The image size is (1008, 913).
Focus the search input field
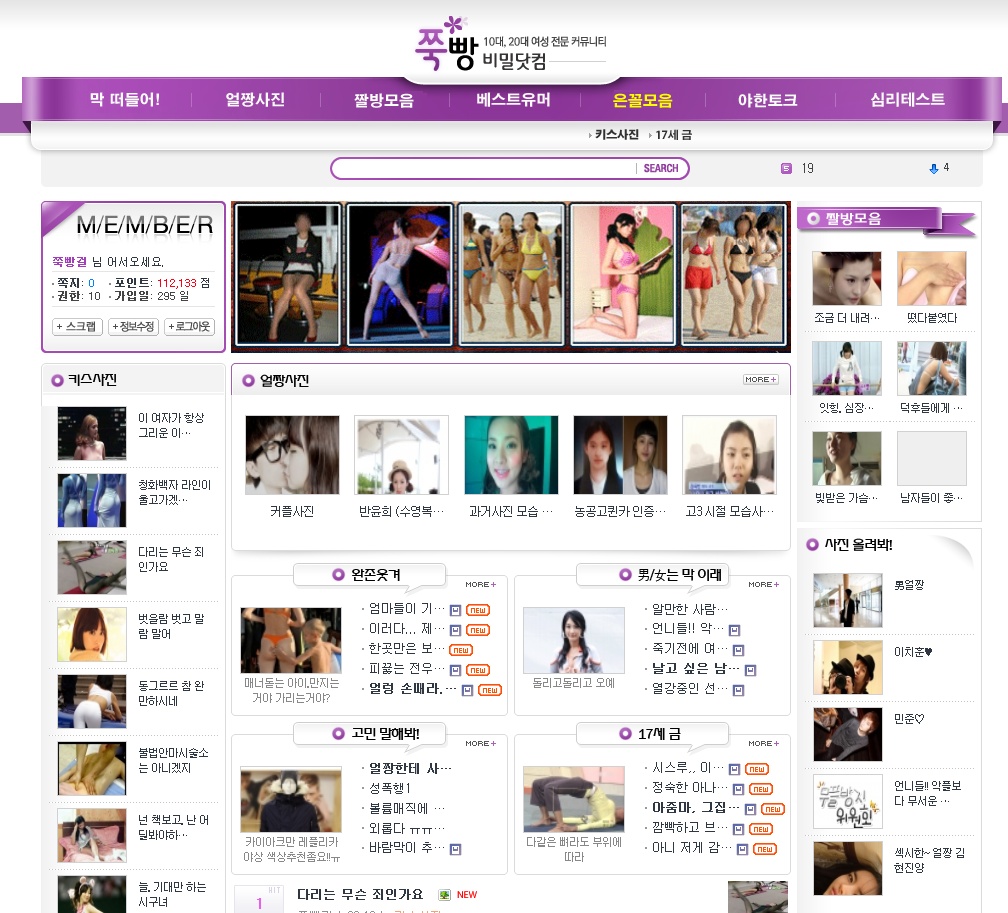click(484, 168)
